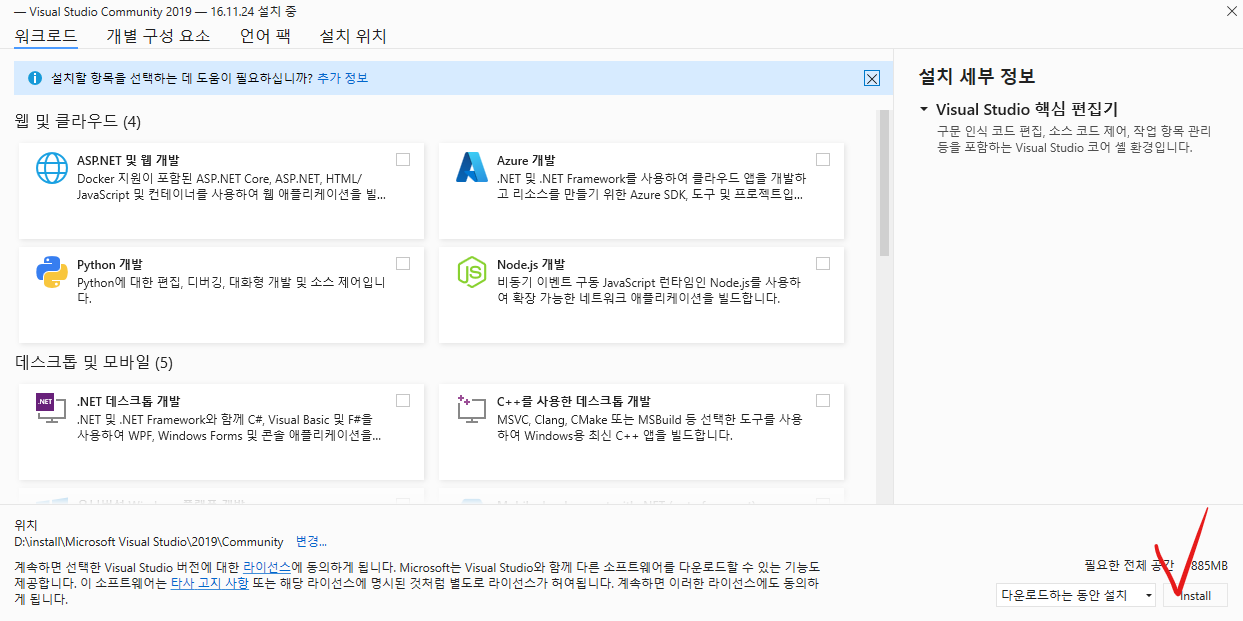
Task: Select the ASP.NET 및 웹 개발 title
Action: 128,160
